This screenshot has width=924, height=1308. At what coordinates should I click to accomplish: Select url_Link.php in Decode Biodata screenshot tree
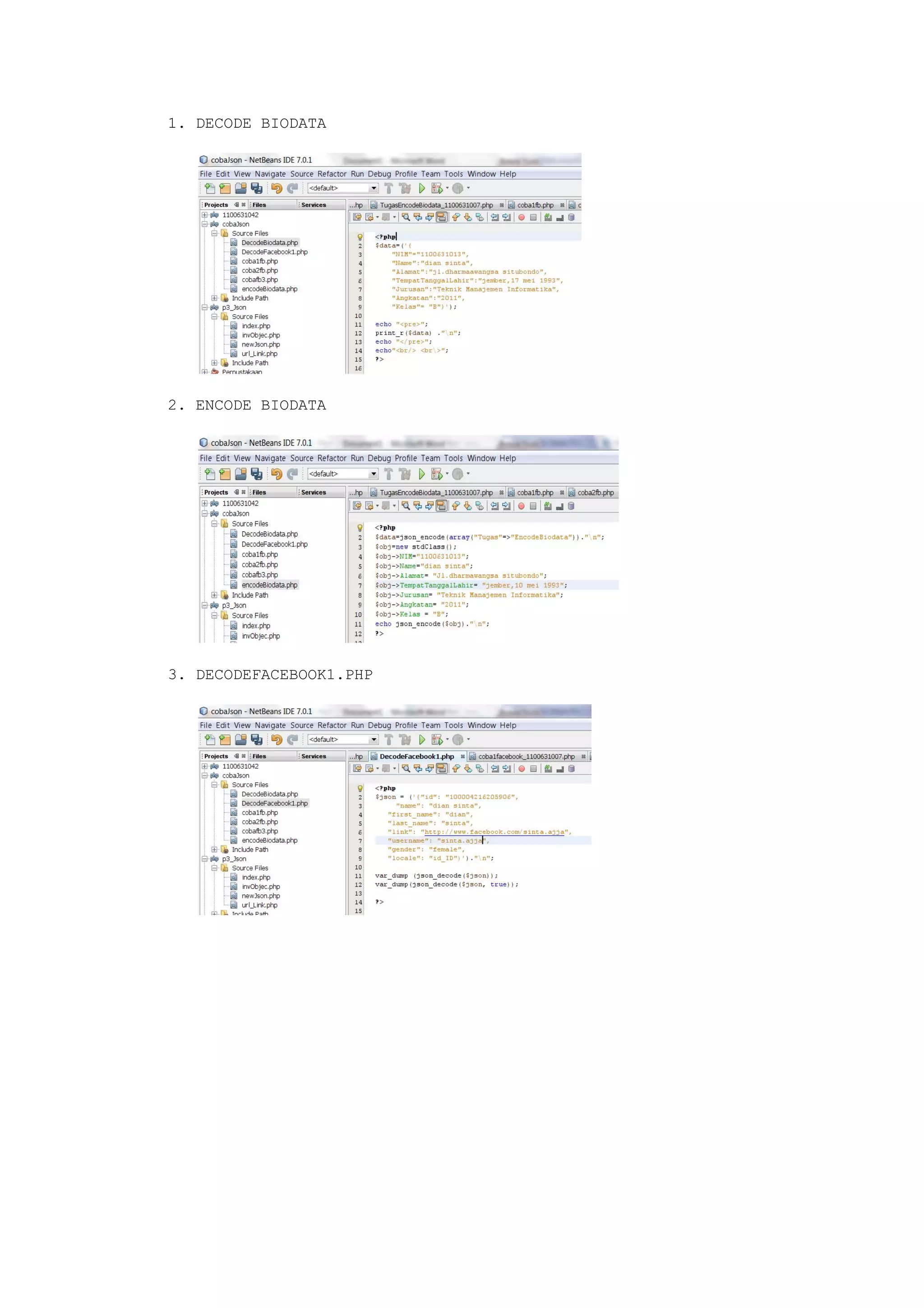259,354
